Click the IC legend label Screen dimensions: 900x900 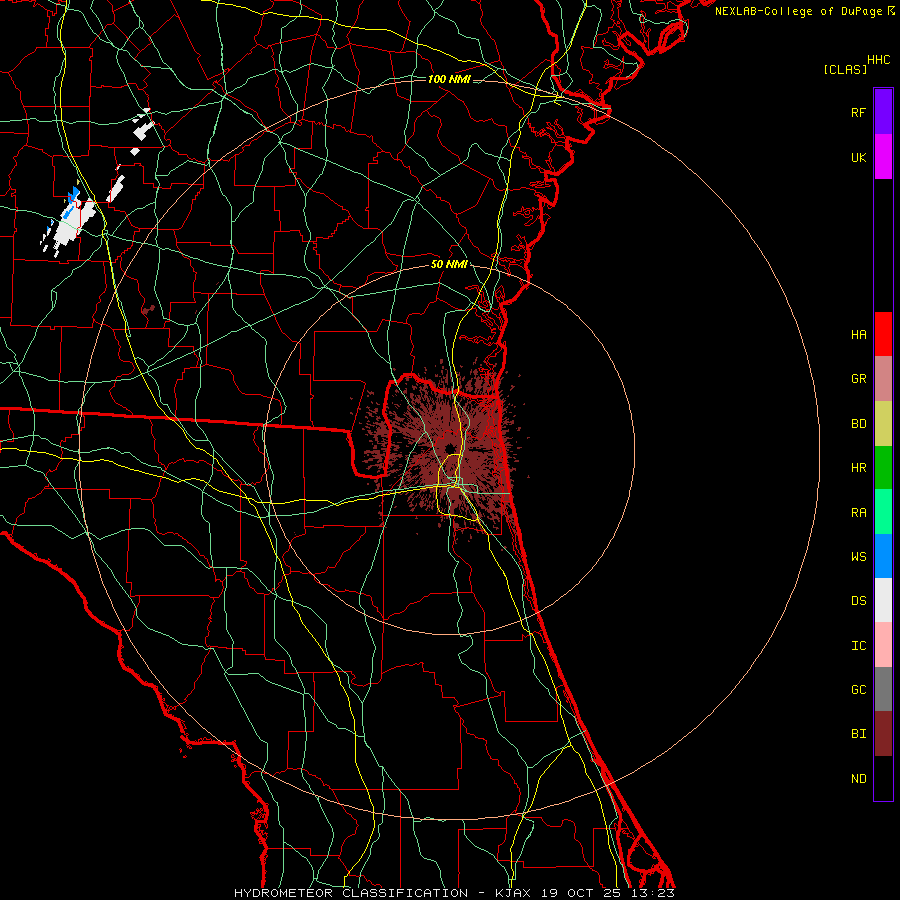pyautogui.click(x=858, y=646)
